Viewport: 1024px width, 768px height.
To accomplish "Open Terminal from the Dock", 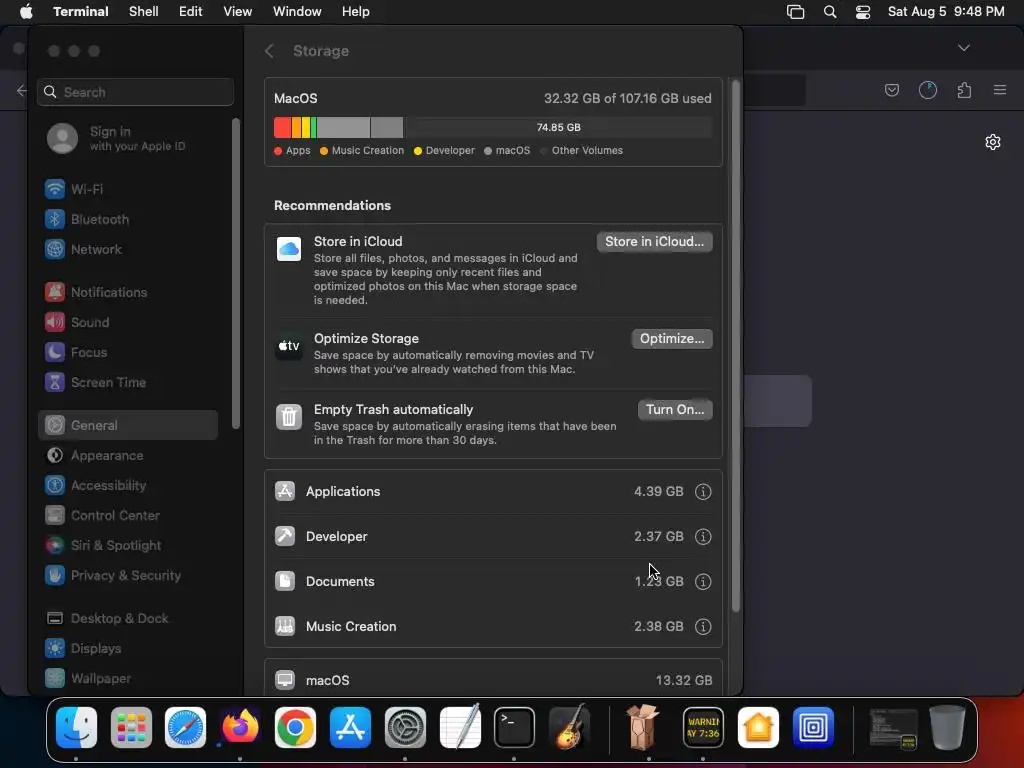I will [515, 728].
